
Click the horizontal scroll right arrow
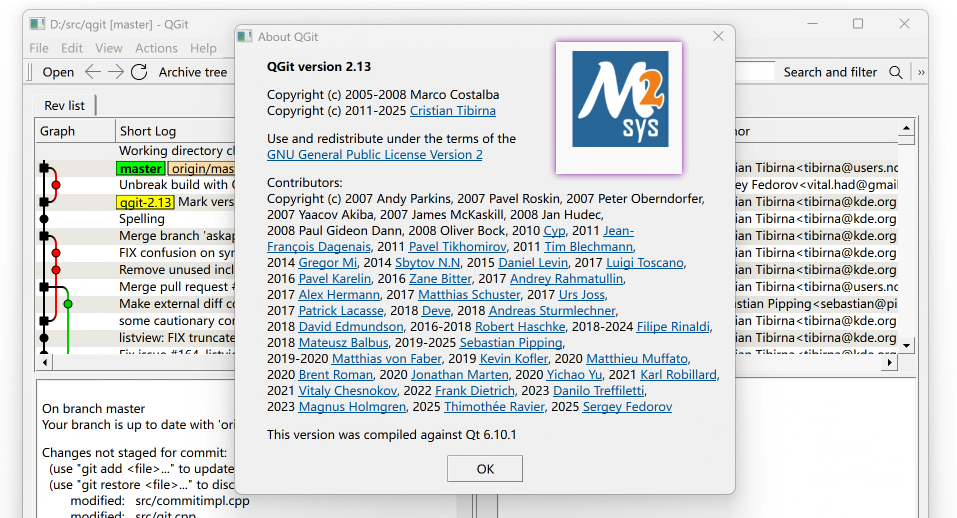[x=890, y=362]
